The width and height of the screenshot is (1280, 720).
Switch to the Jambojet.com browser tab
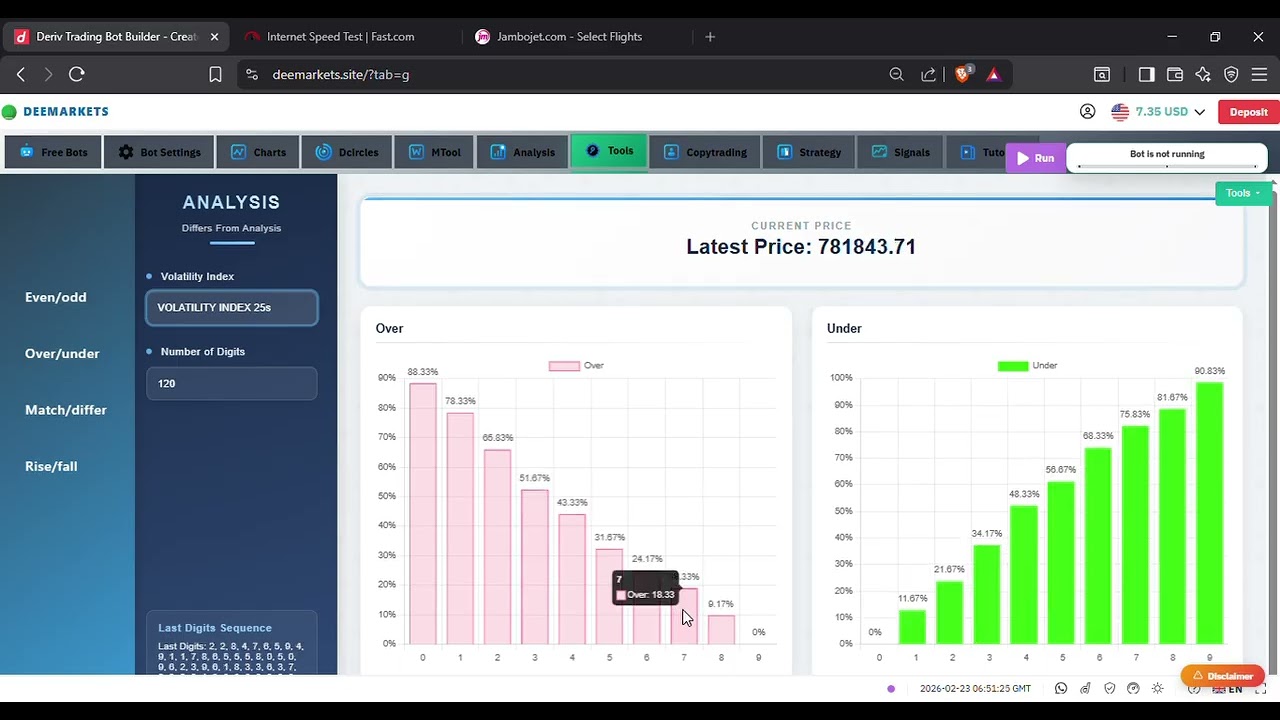(571, 37)
